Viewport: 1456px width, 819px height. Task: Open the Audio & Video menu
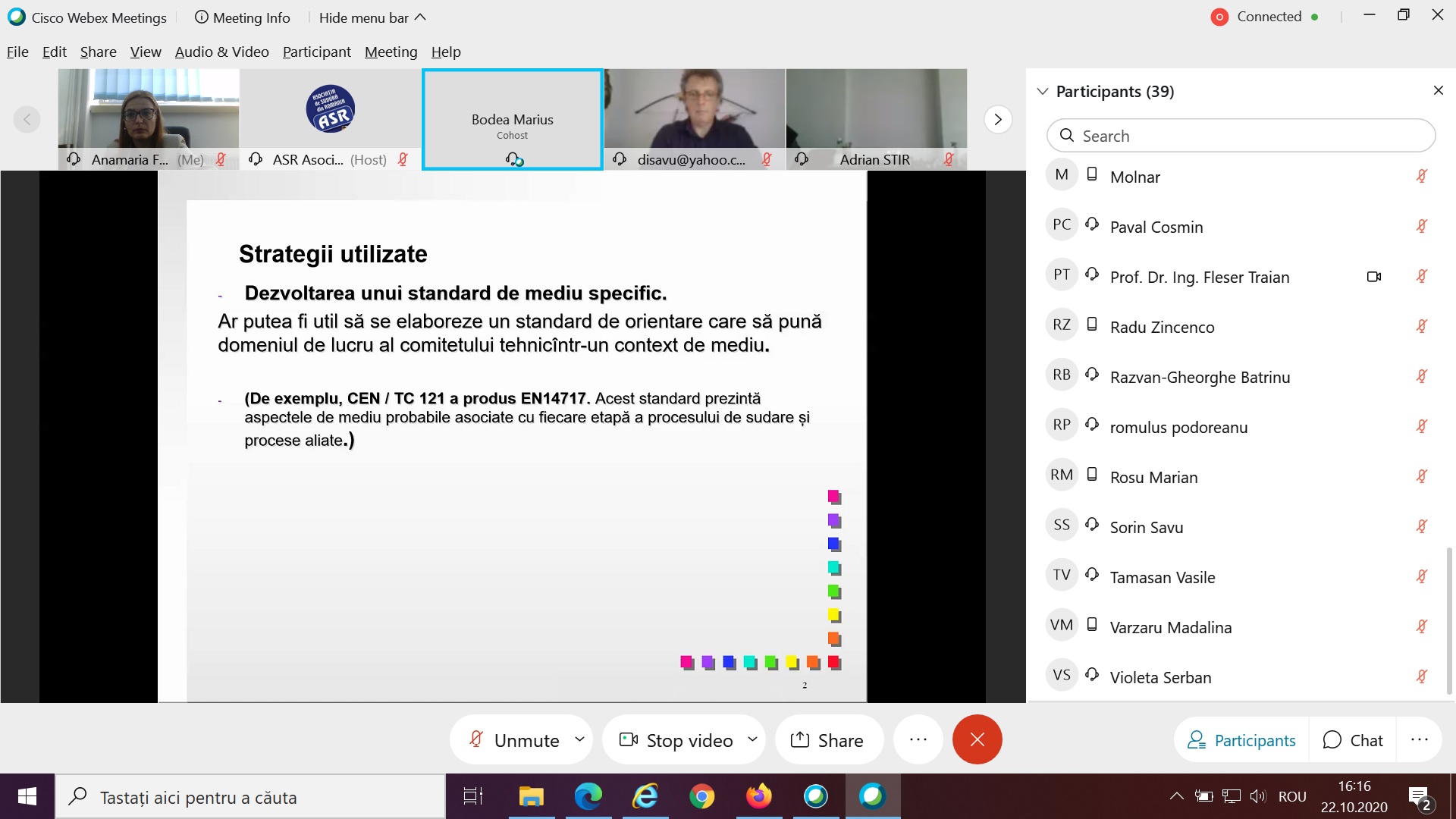221,52
